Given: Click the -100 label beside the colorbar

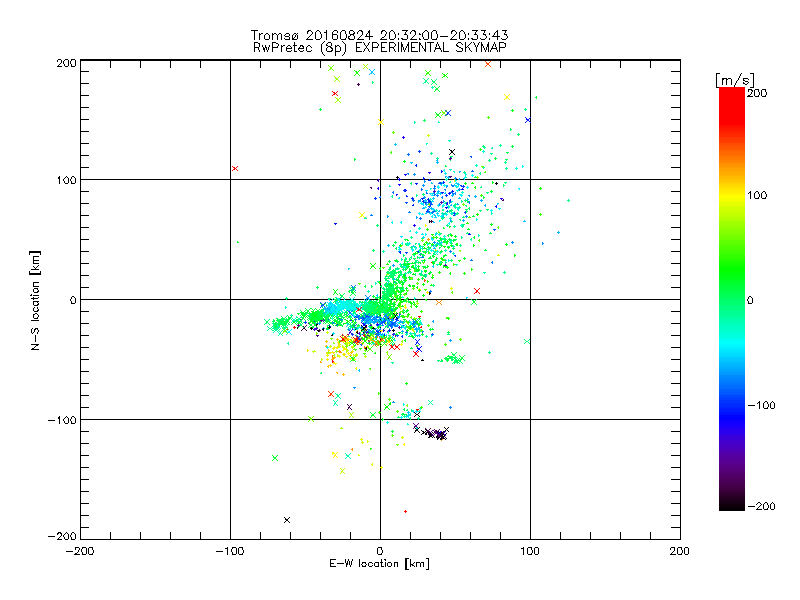Looking at the screenshot, I should 761,405.
